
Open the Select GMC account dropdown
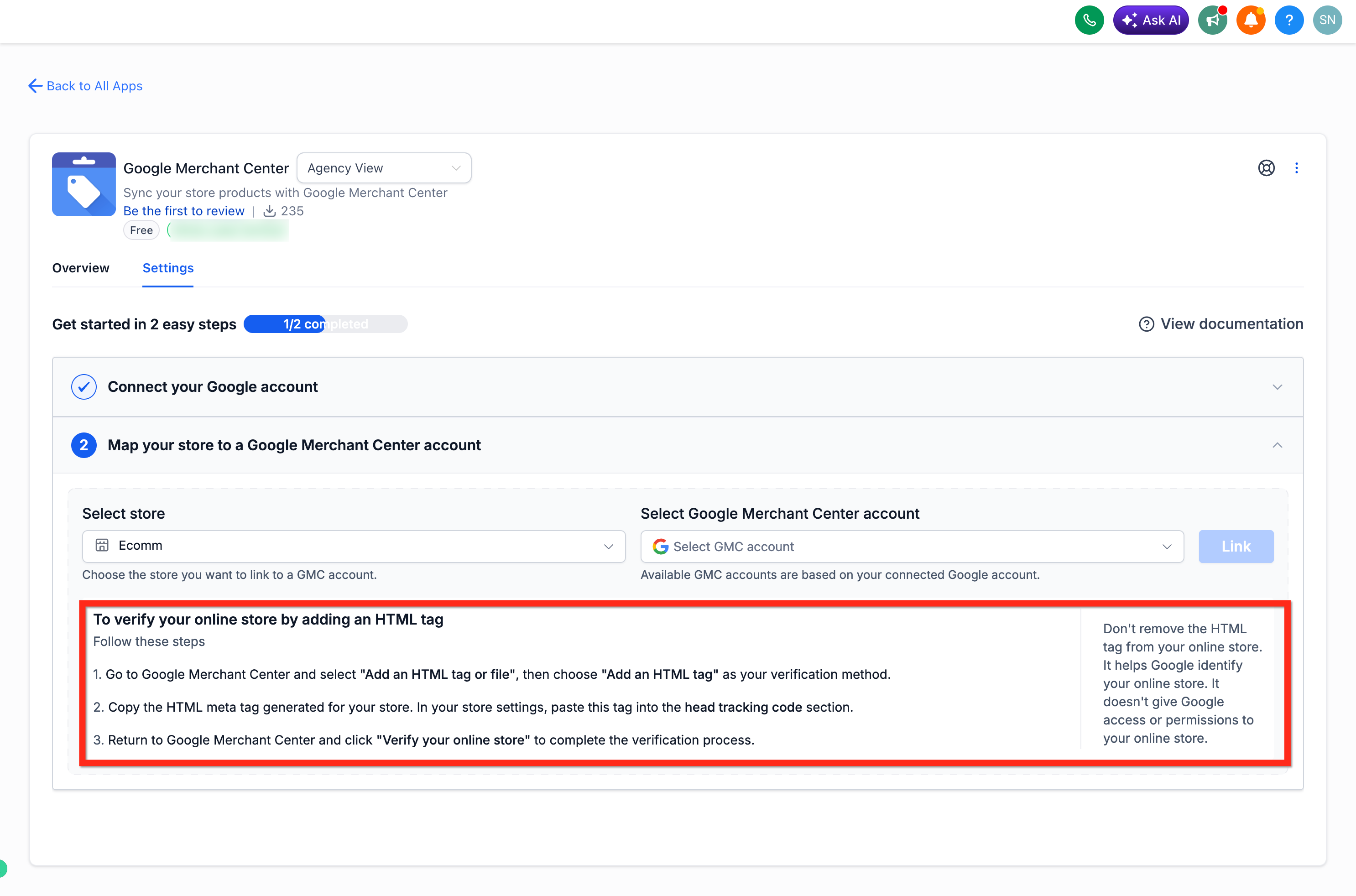[x=912, y=546]
